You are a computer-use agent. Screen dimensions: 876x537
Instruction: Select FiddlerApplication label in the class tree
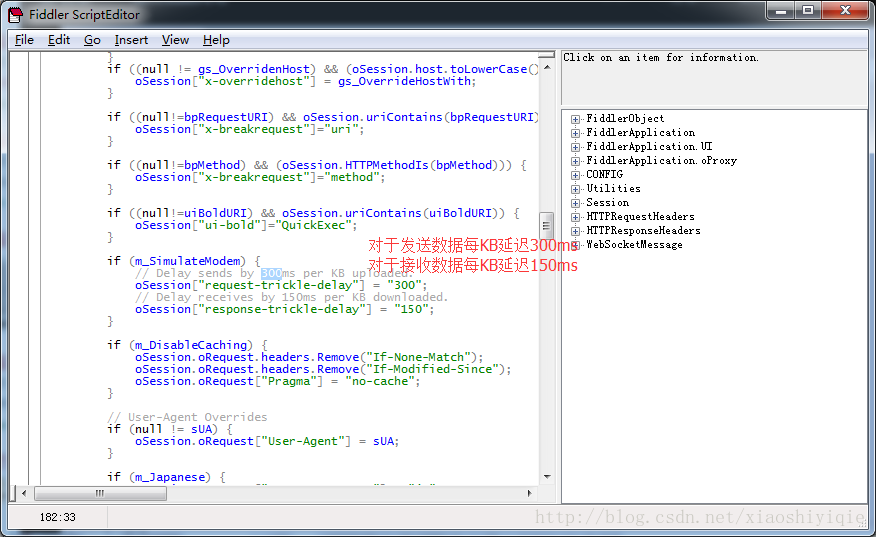(x=640, y=132)
